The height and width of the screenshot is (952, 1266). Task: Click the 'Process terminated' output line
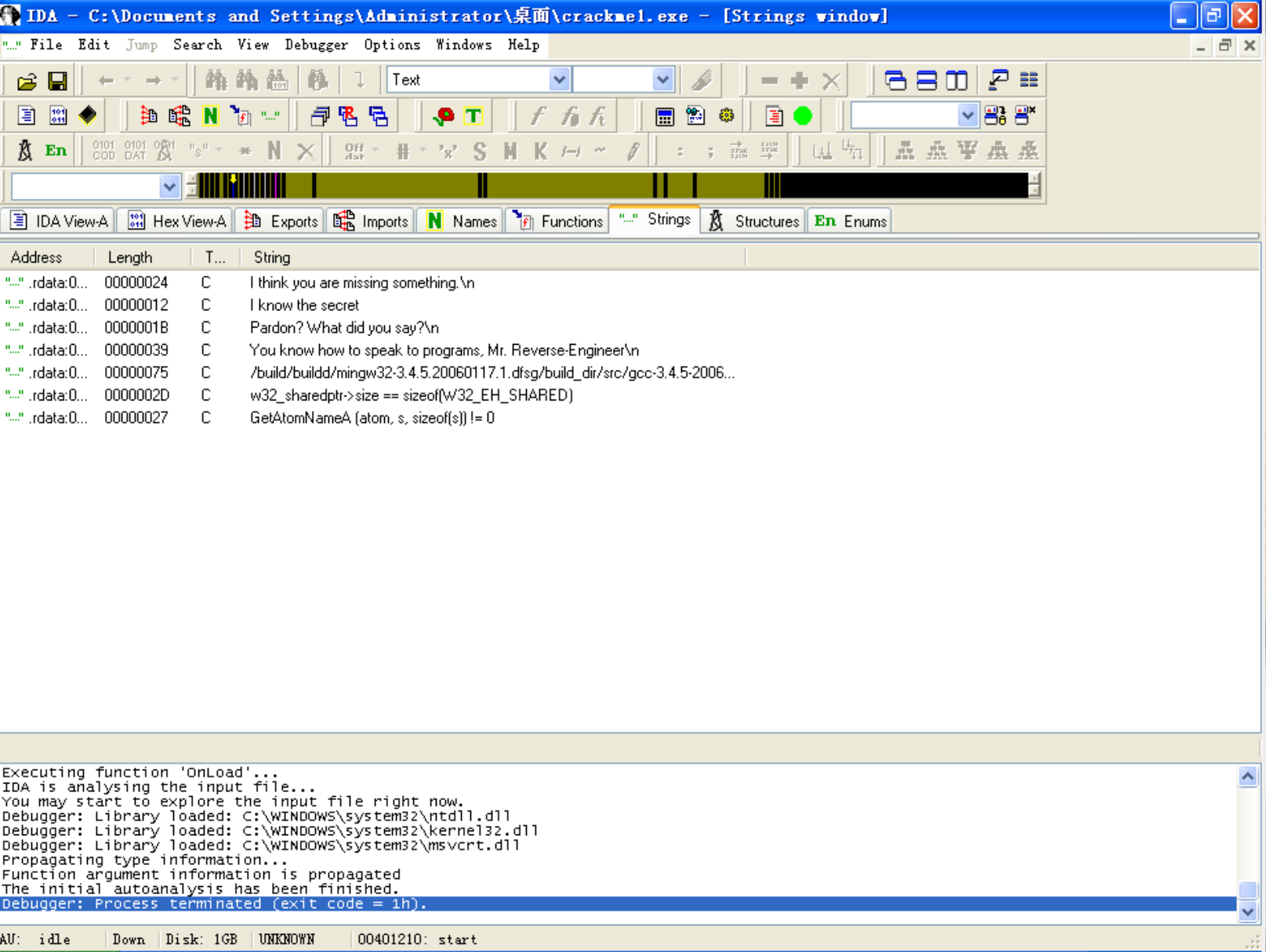(618, 904)
